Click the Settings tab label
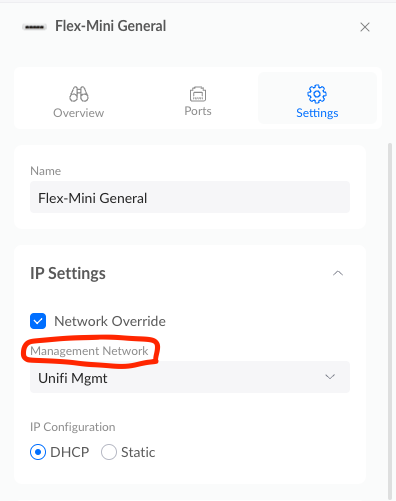The height and width of the screenshot is (501, 396). pos(317,113)
